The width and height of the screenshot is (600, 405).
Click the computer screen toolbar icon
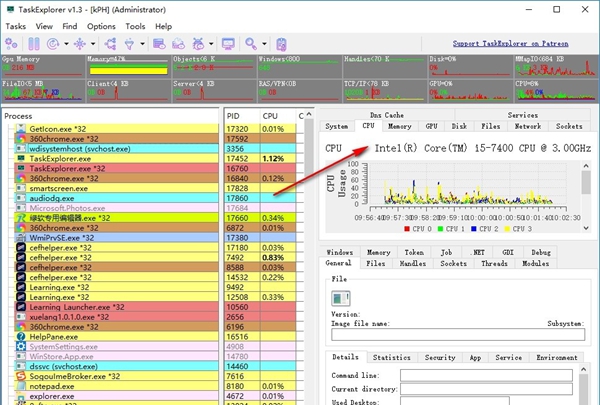(x=228, y=44)
